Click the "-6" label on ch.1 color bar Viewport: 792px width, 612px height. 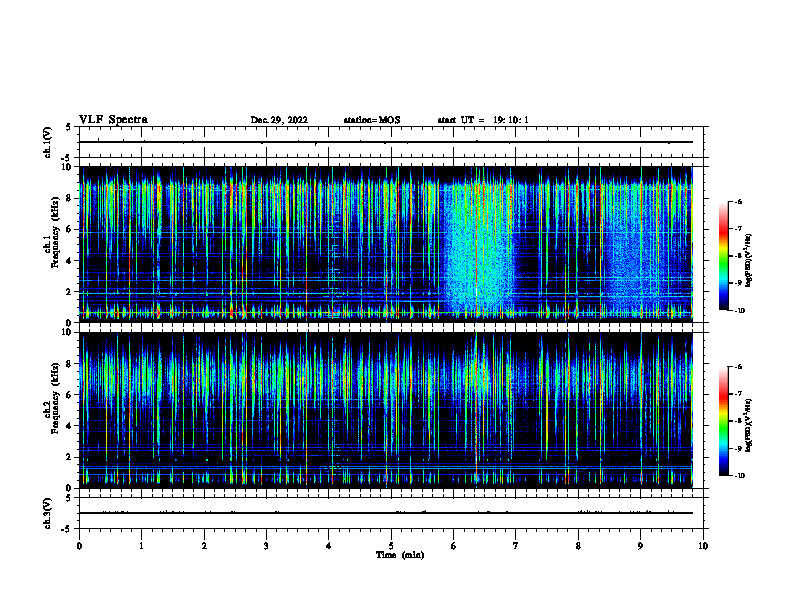click(738, 202)
